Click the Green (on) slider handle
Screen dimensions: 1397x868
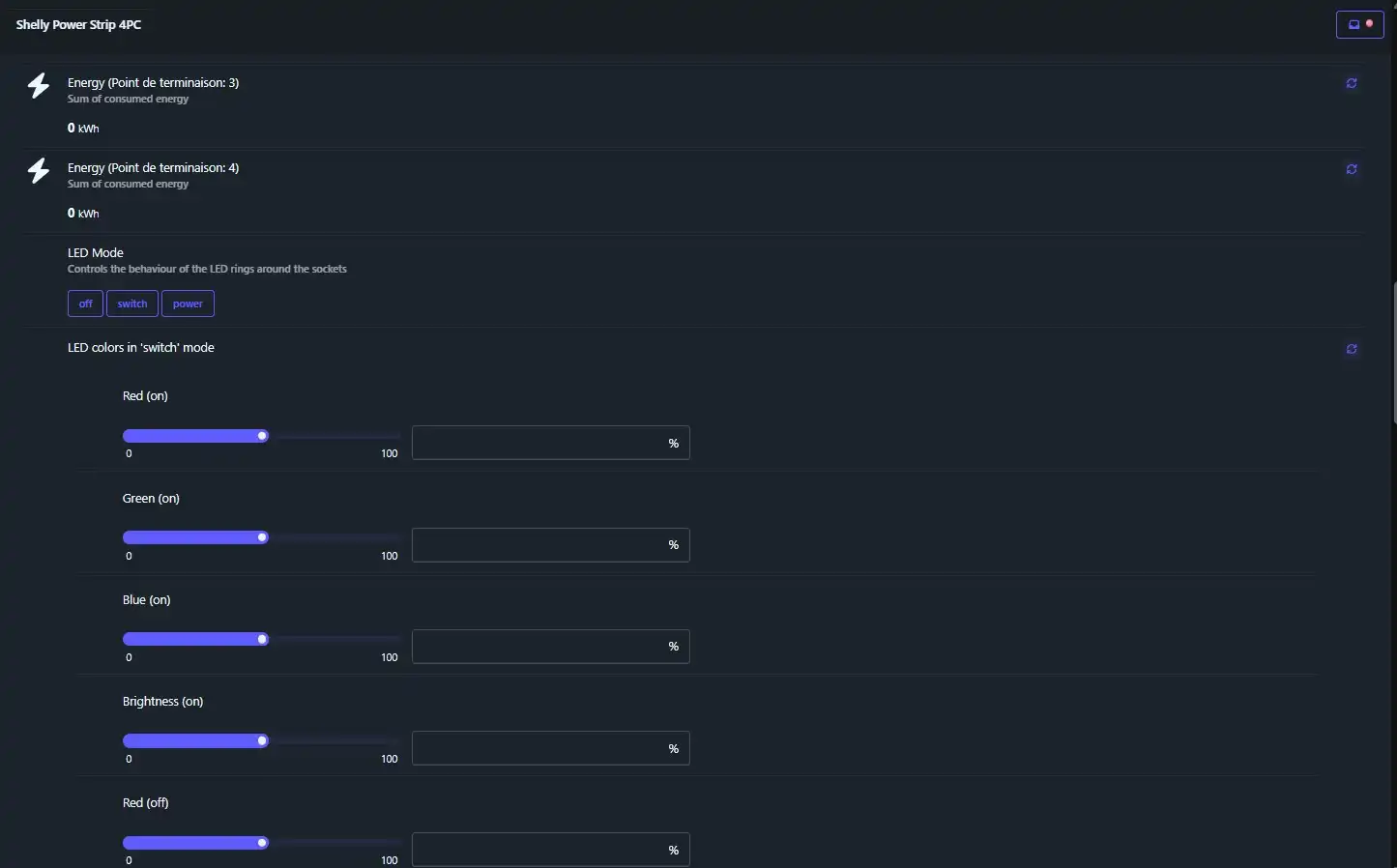[262, 537]
